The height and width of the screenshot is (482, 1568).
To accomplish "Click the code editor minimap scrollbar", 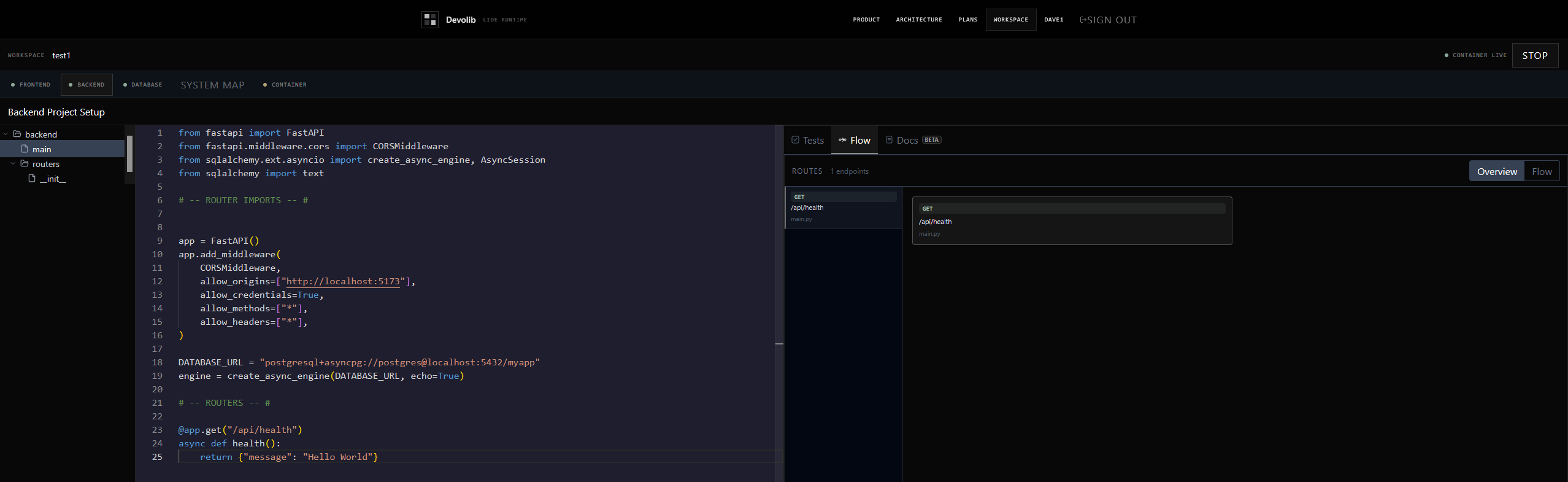I will point(779,304).
